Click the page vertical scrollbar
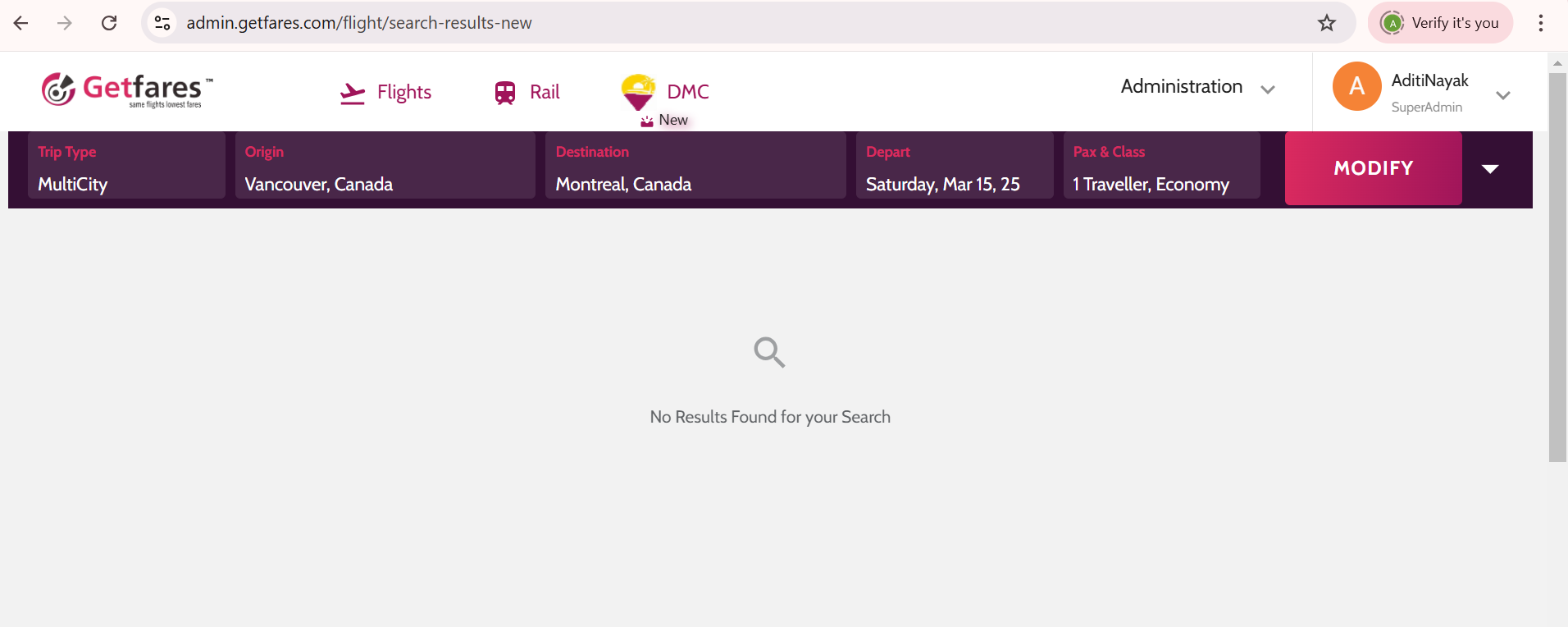The image size is (1568, 627). (1557, 268)
